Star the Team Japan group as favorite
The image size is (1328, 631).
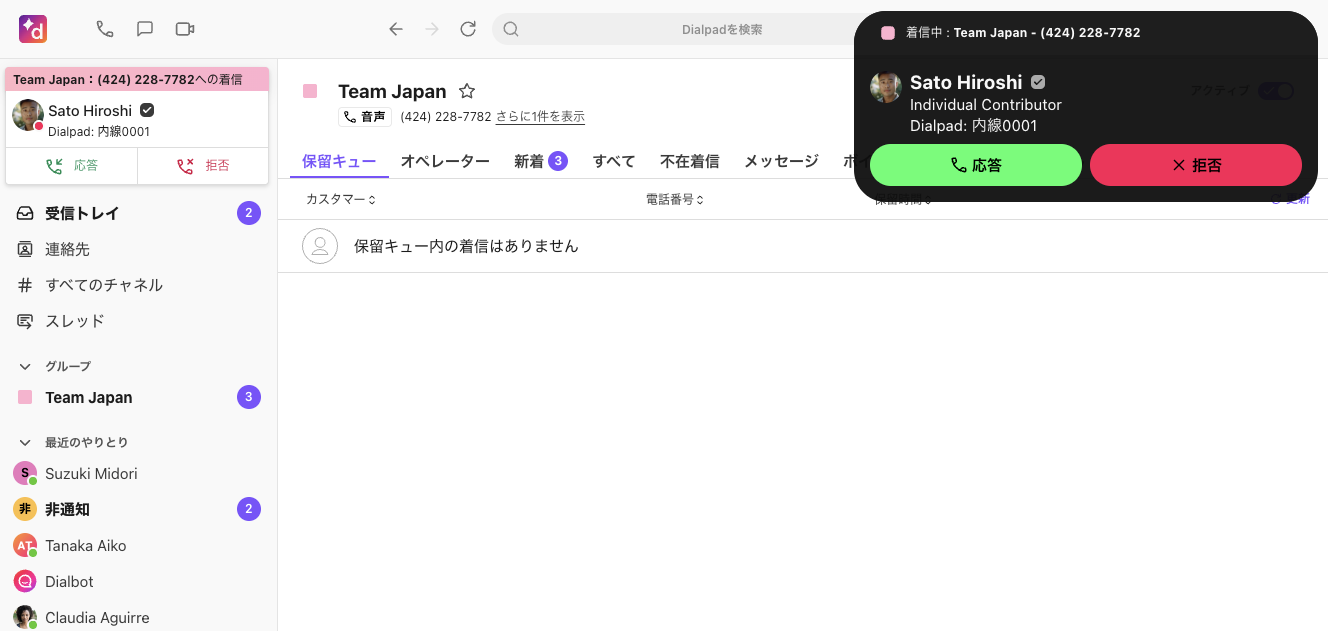[466, 91]
